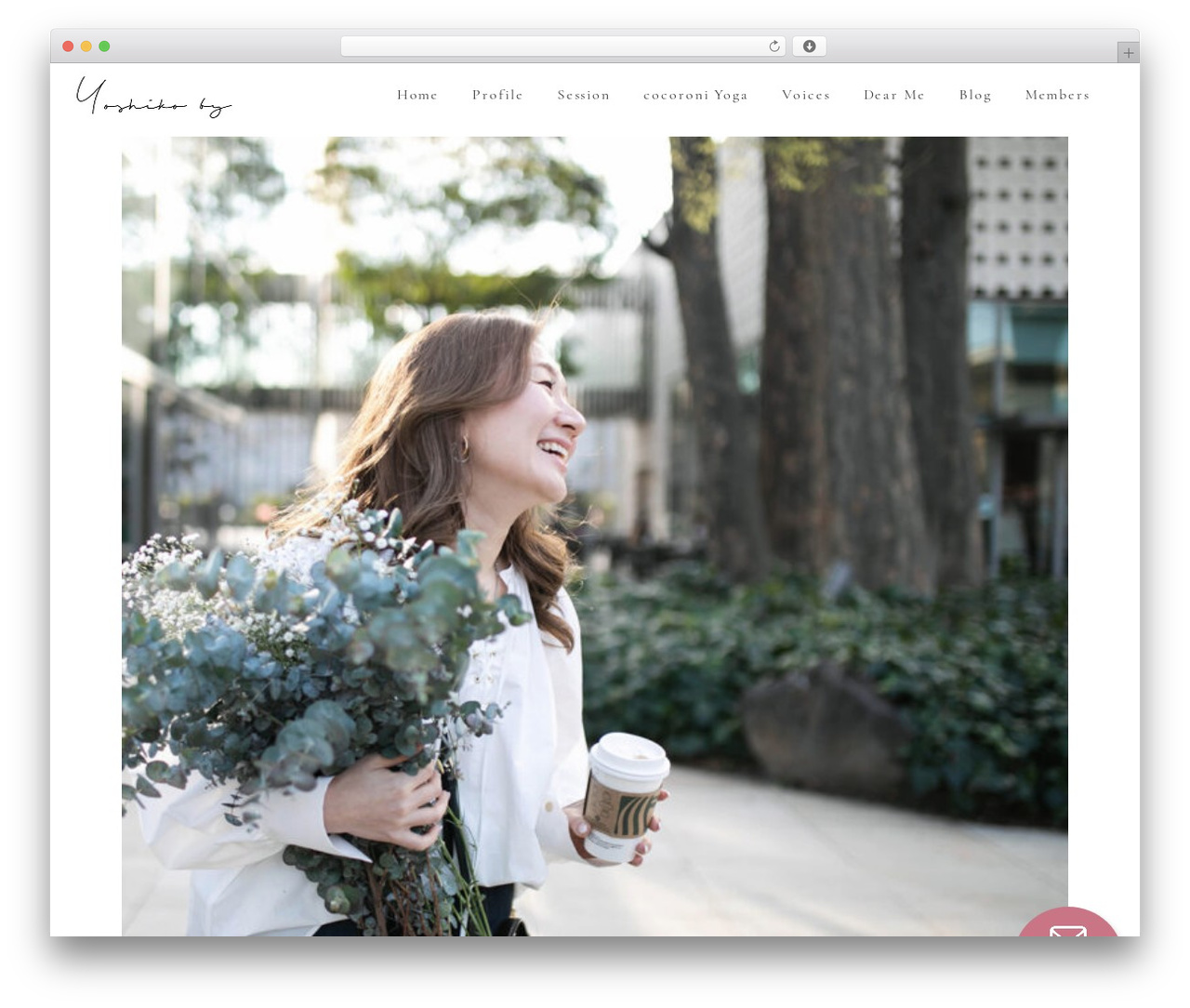
Task: View the Voices page
Action: click(806, 95)
